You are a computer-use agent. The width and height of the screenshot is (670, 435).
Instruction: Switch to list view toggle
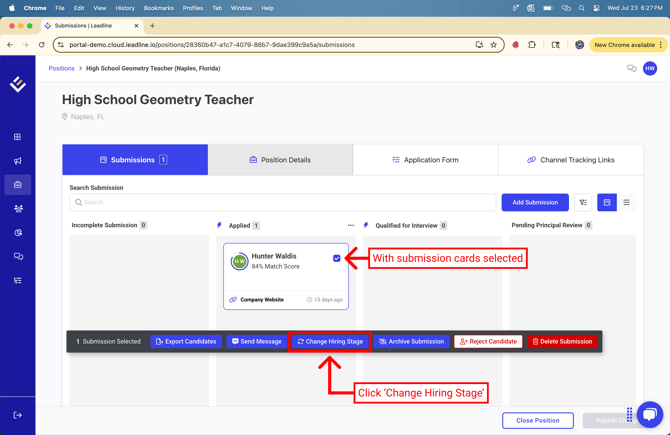tap(627, 203)
